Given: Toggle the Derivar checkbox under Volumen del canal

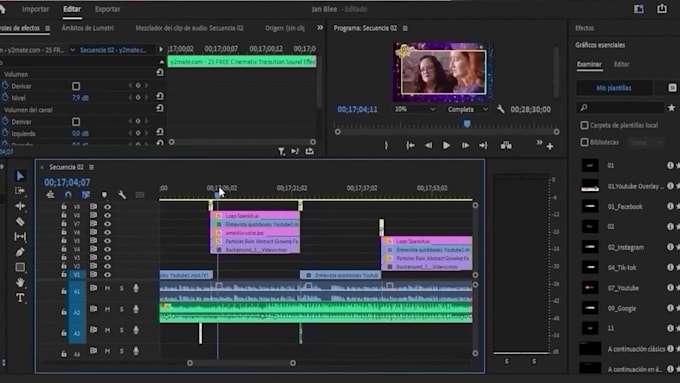Looking at the screenshot, I should (x=76, y=121).
